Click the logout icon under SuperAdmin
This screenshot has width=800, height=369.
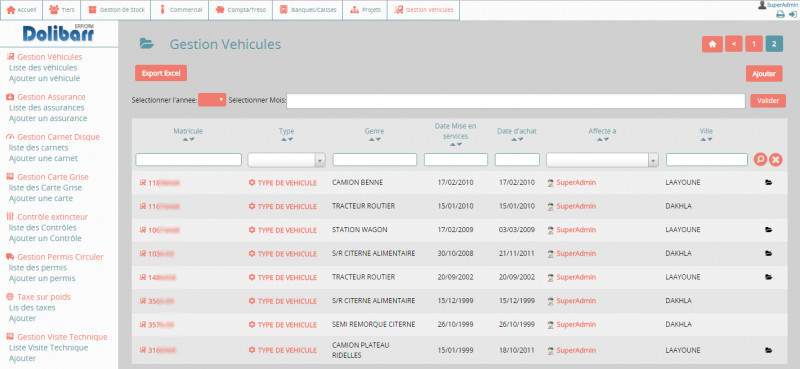coord(792,14)
